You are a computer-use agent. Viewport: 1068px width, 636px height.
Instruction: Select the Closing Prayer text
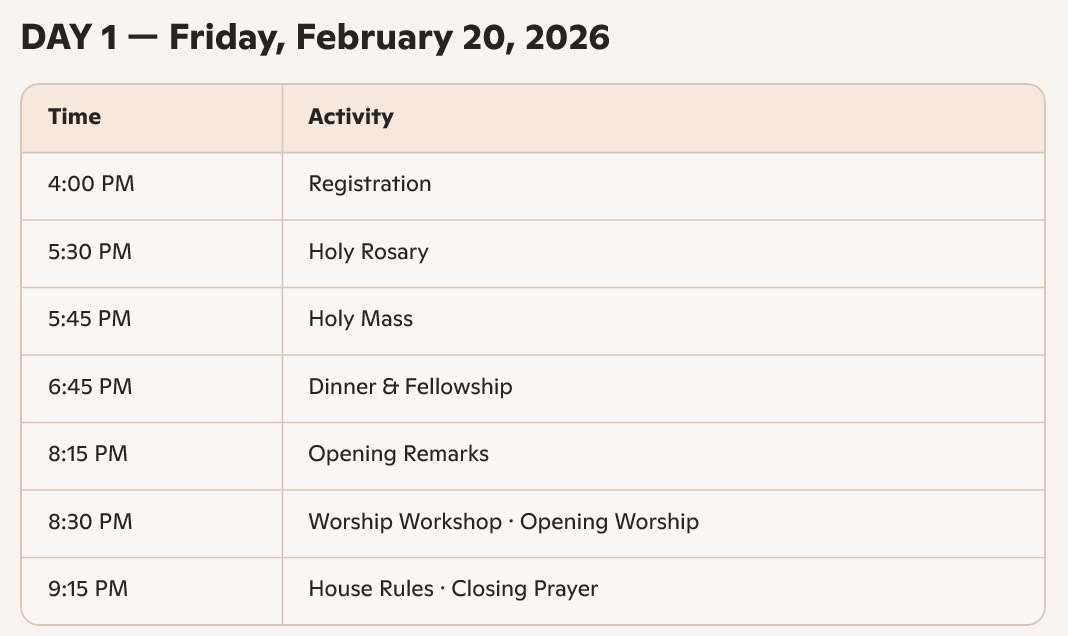pos(524,589)
